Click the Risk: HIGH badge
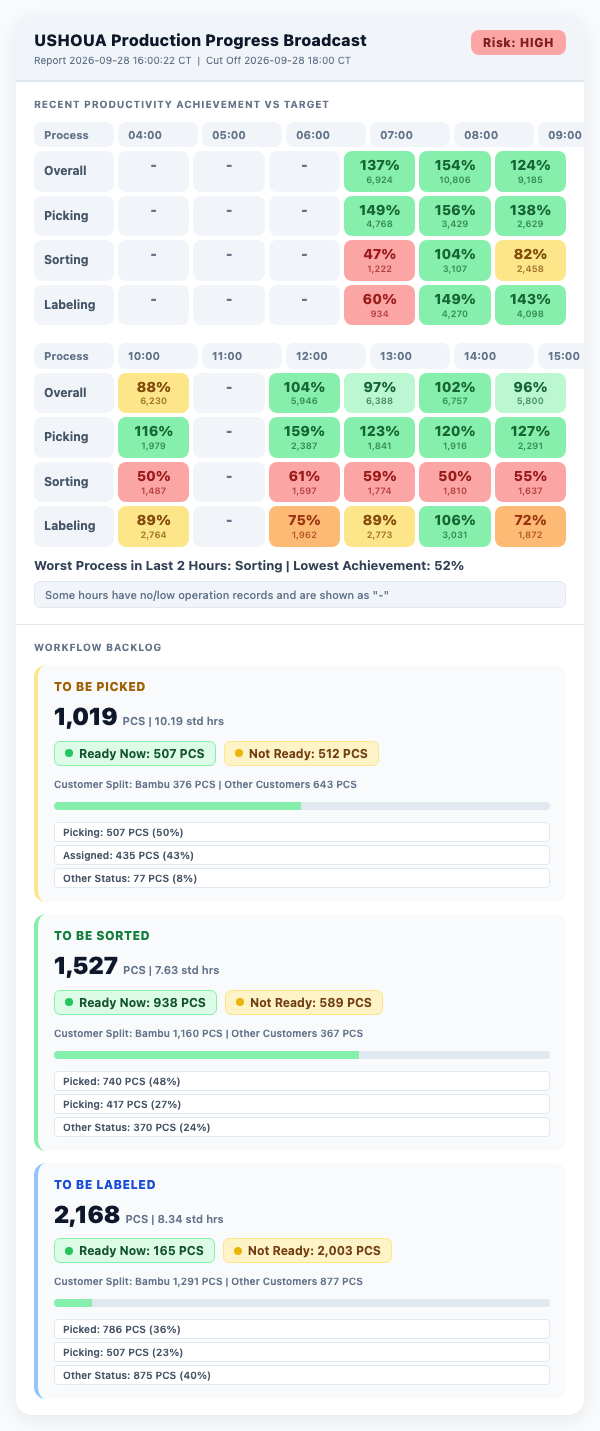The image size is (600, 1431). pos(518,42)
